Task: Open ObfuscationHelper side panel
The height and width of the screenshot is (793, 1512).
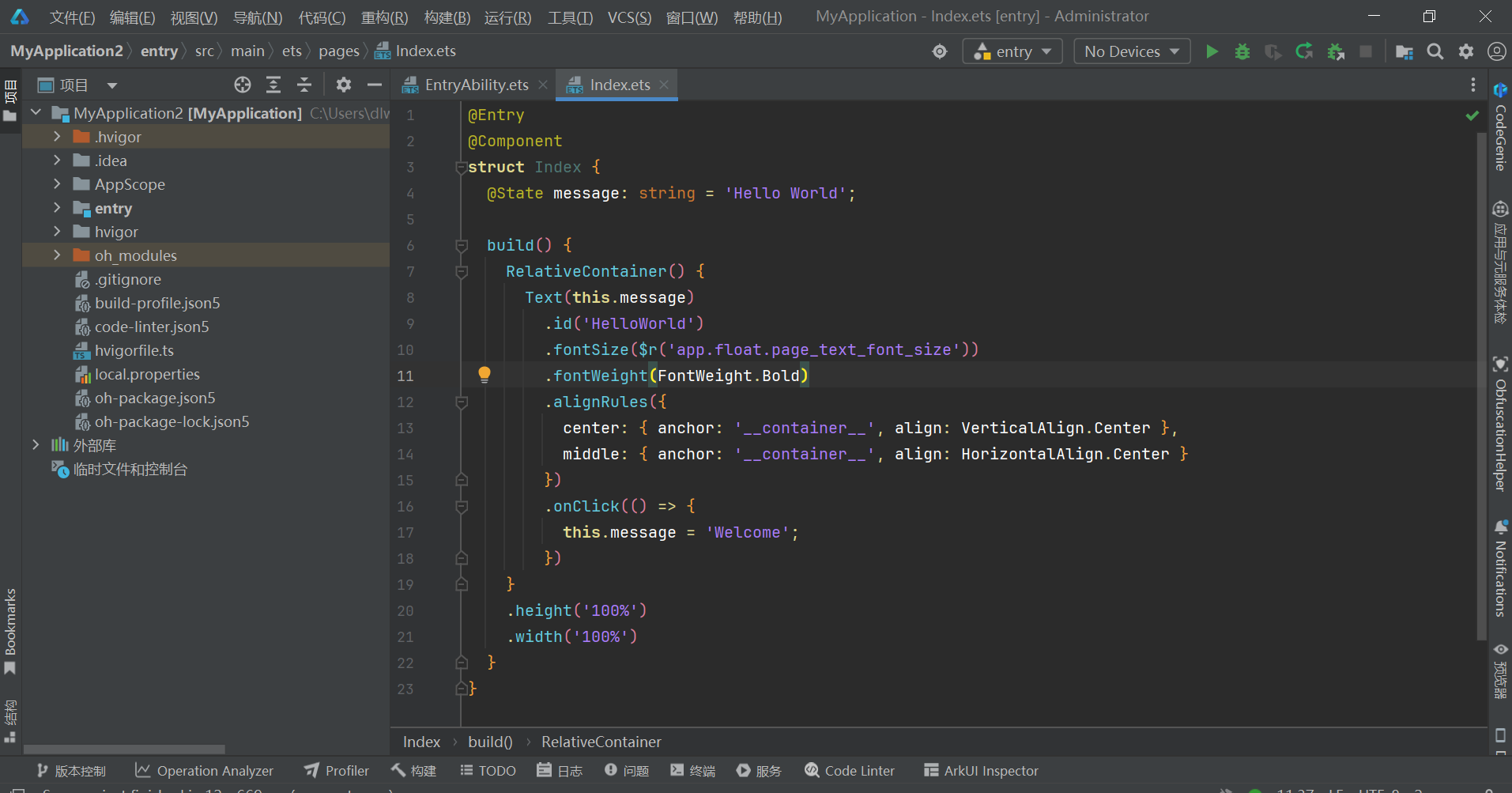Action: point(1500,424)
